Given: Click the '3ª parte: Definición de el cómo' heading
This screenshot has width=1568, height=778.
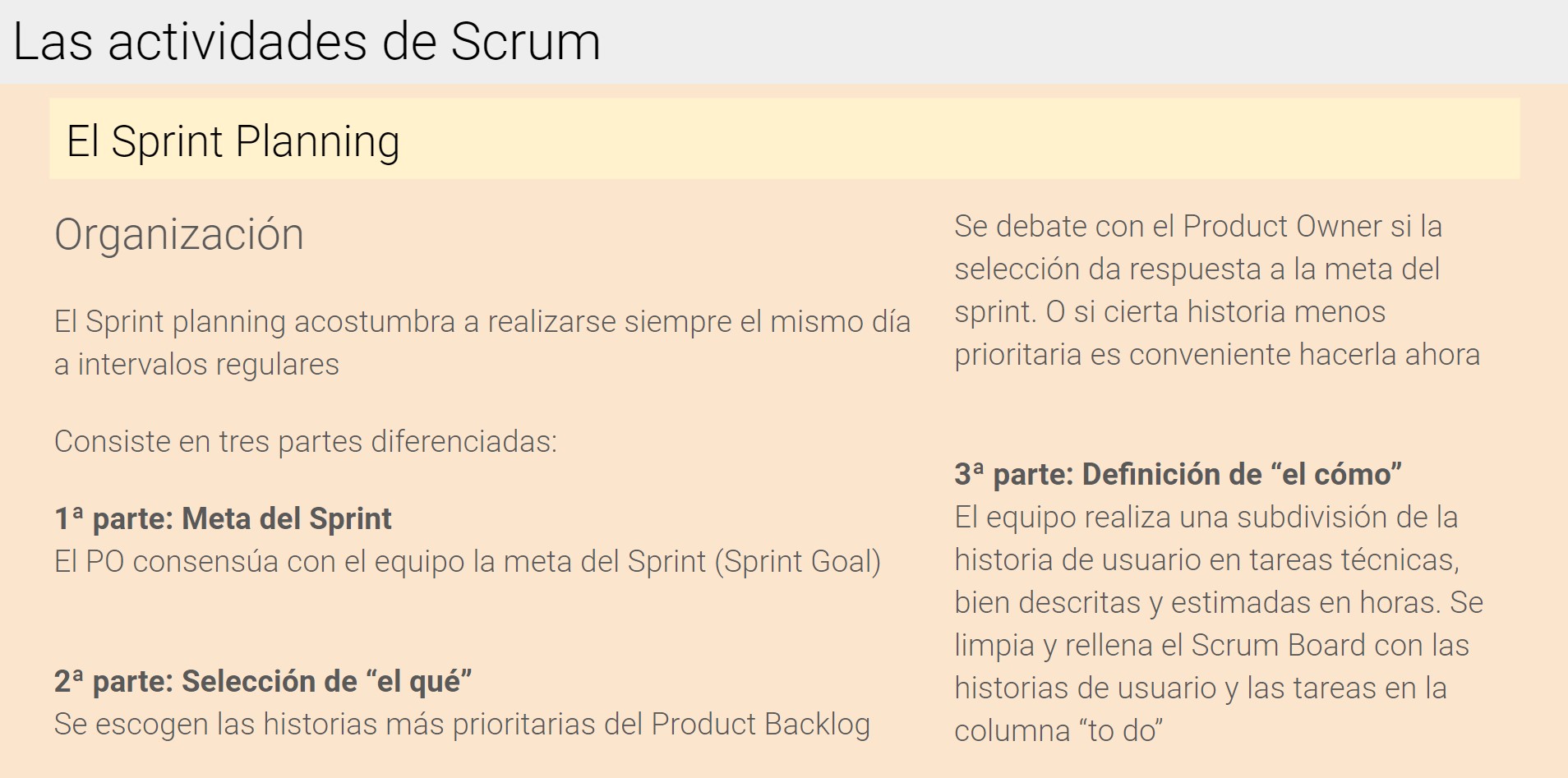Looking at the screenshot, I should point(1178,474).
